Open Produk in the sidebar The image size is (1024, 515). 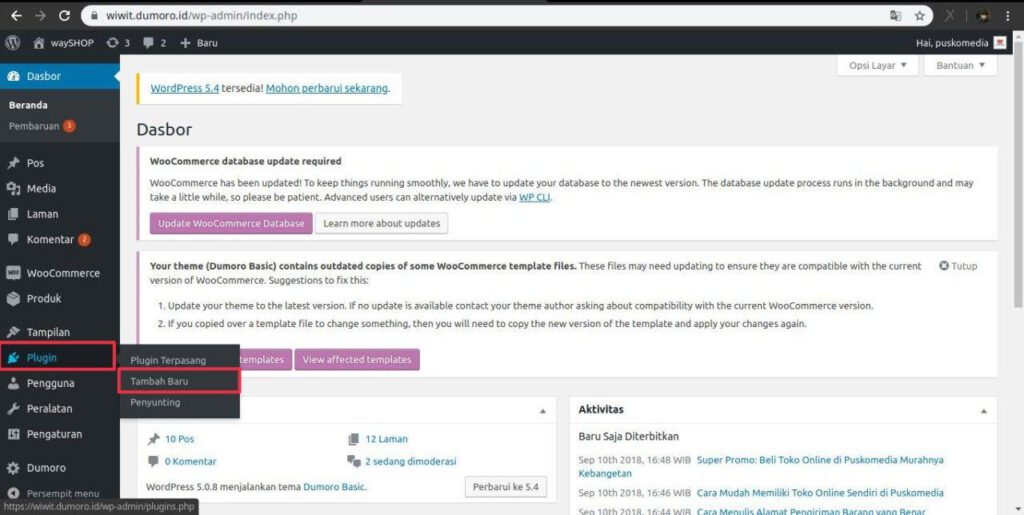pos(44,299)
